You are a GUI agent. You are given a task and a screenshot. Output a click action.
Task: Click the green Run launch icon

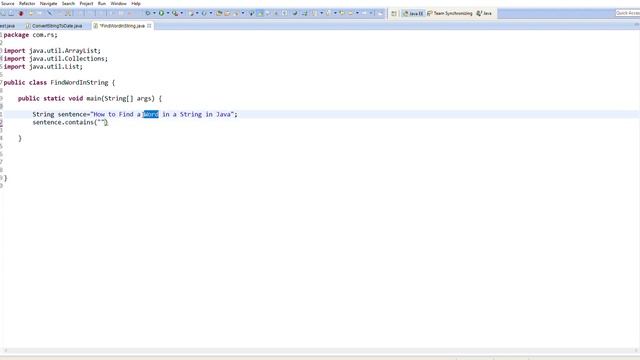[x=162, y=13]
